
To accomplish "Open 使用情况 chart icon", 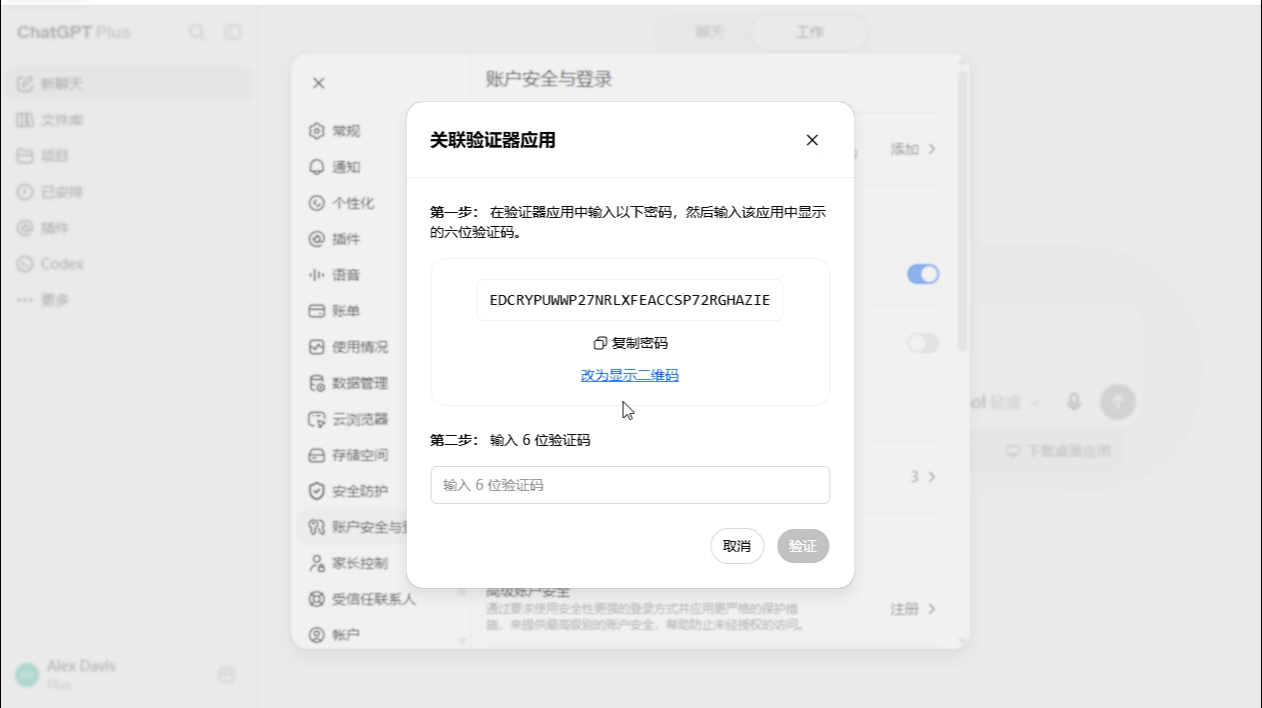I will (317, 347).
